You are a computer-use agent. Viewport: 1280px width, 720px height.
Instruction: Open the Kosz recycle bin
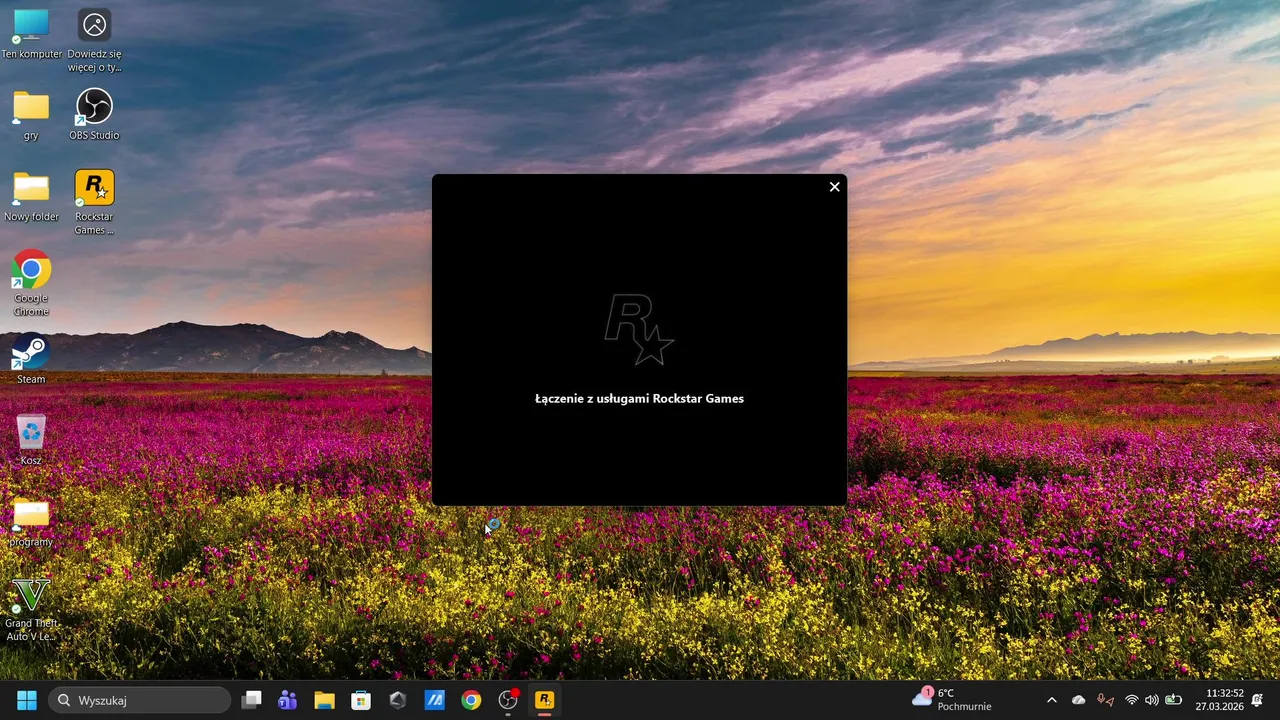pos(31,440)
